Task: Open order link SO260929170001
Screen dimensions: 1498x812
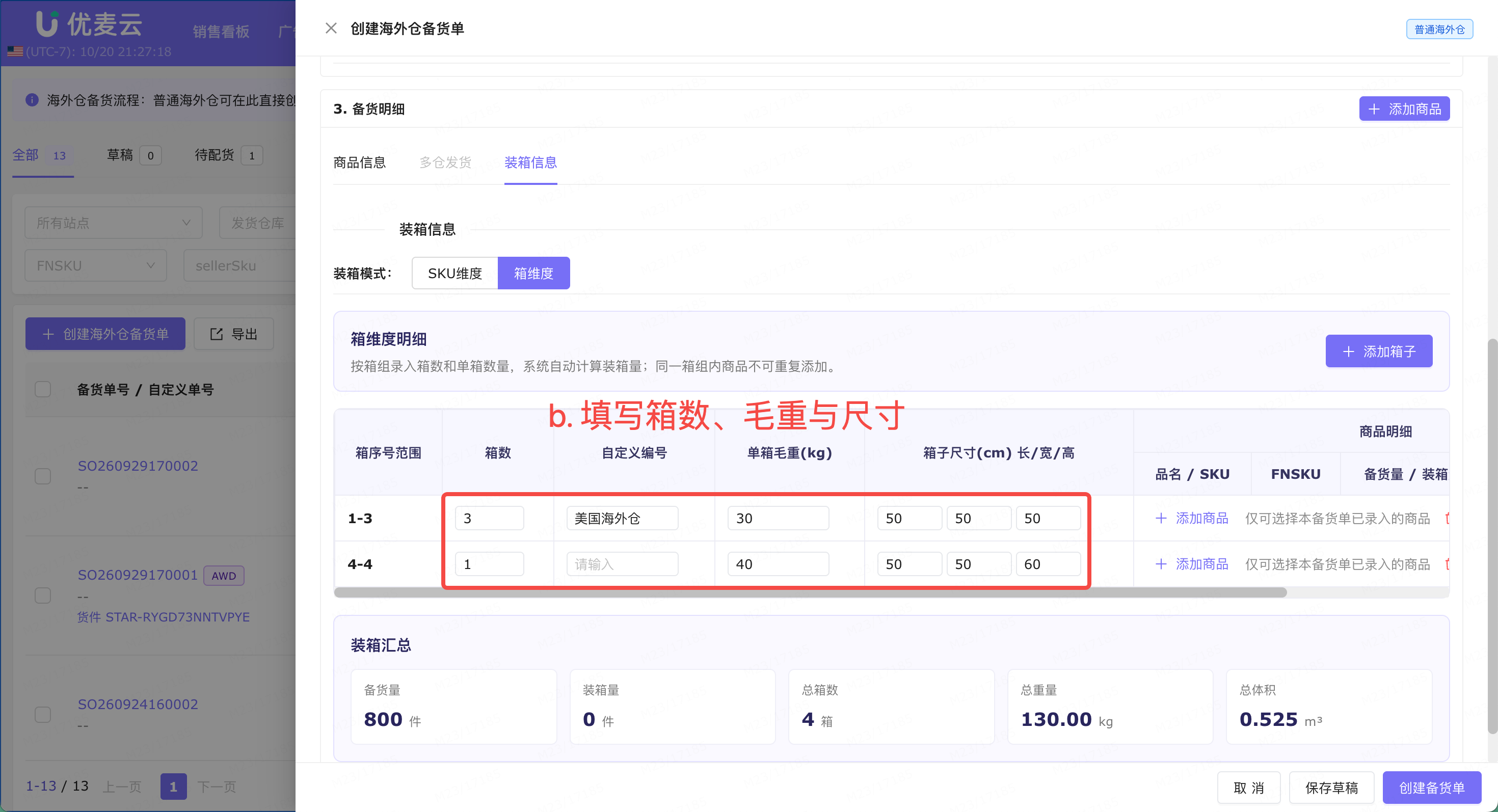Action: [x=138, y=576]
